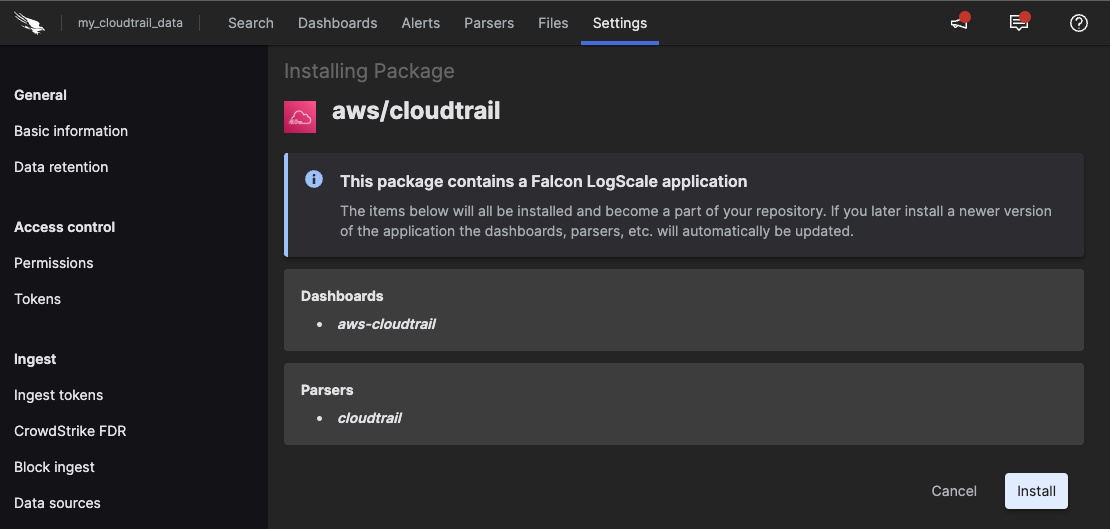Image resolution: width=1110 pixels, height=529 pixels.
Task: Open the Parsers tab
Action: tap(489, 23)
